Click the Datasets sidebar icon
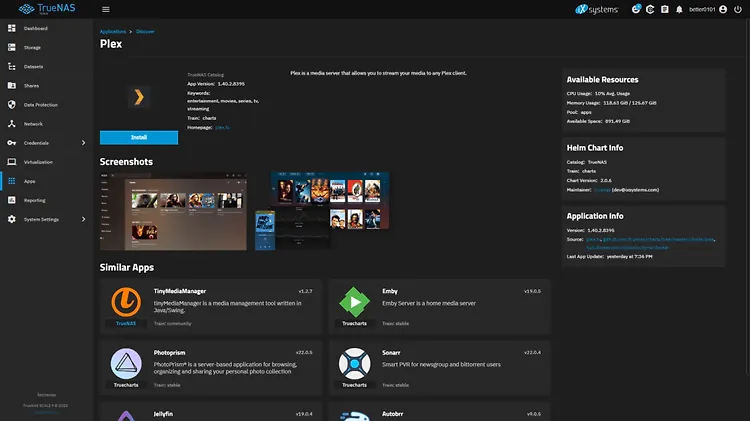 [11, 66]
